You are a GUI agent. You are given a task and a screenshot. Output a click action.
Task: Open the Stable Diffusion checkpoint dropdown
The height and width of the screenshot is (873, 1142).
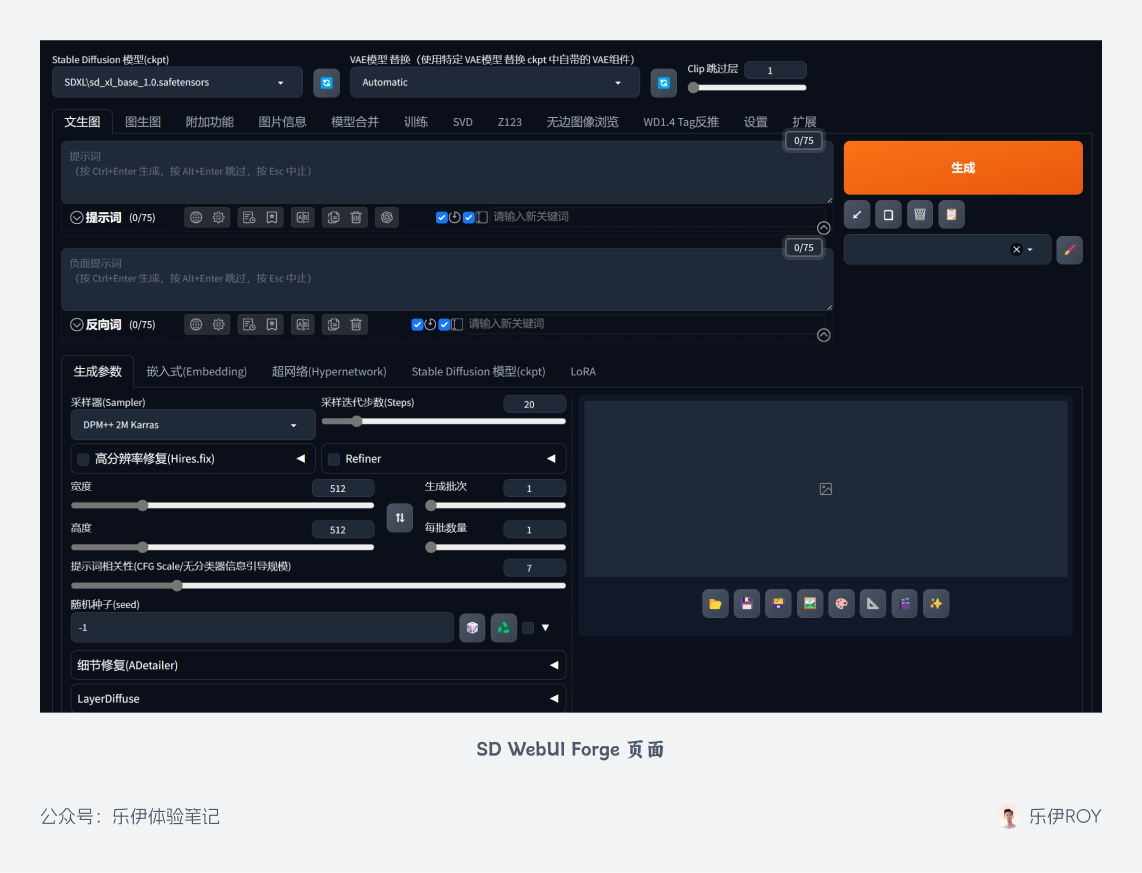tap(177, 82)
